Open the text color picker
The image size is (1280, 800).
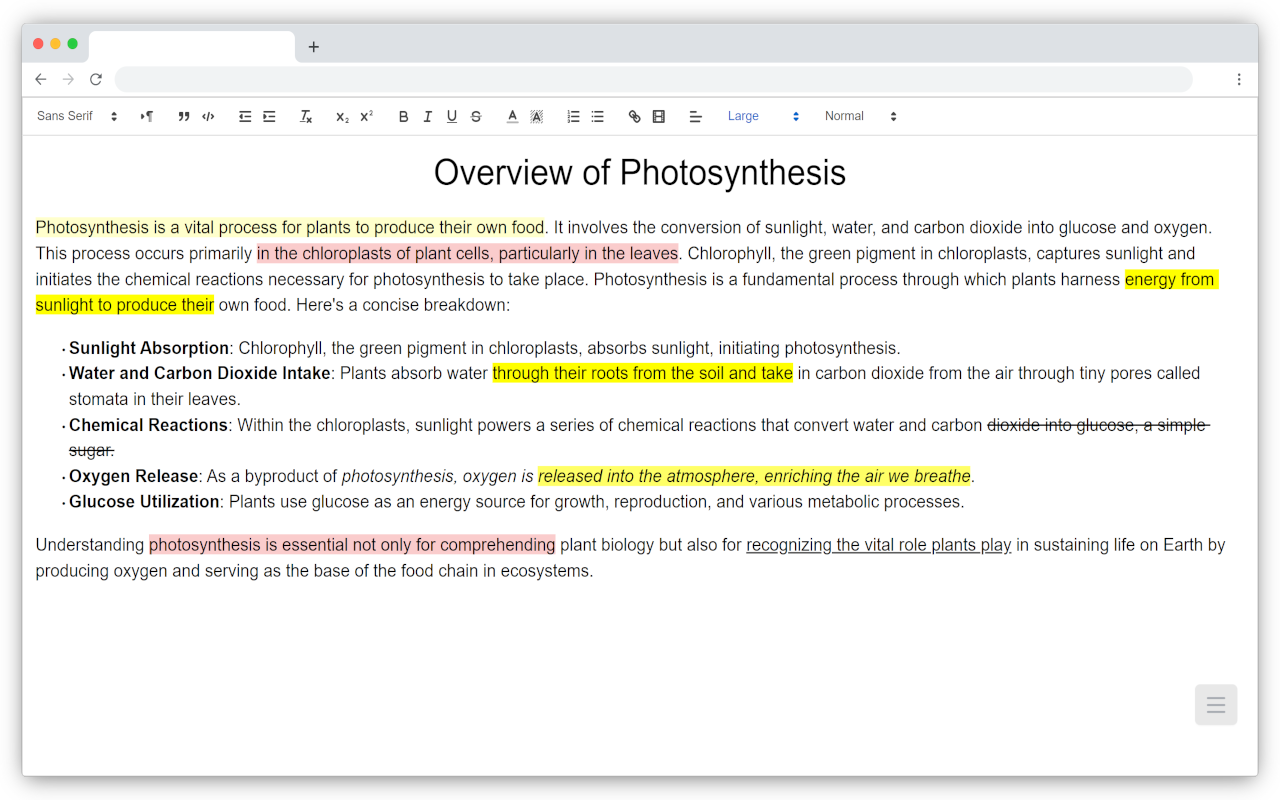click(512, 116)
